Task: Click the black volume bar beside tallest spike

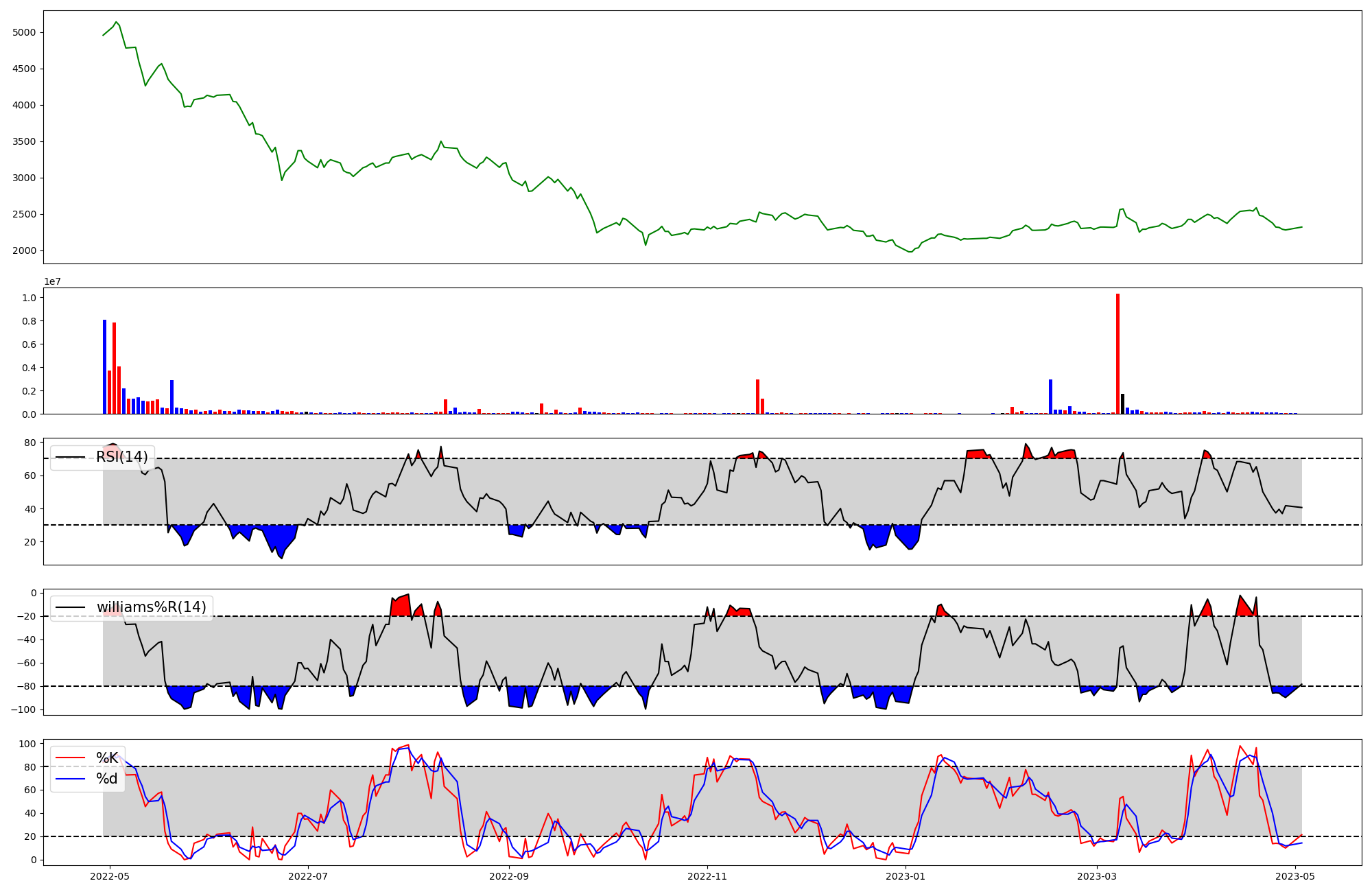Action: (x=1122, y=404)
